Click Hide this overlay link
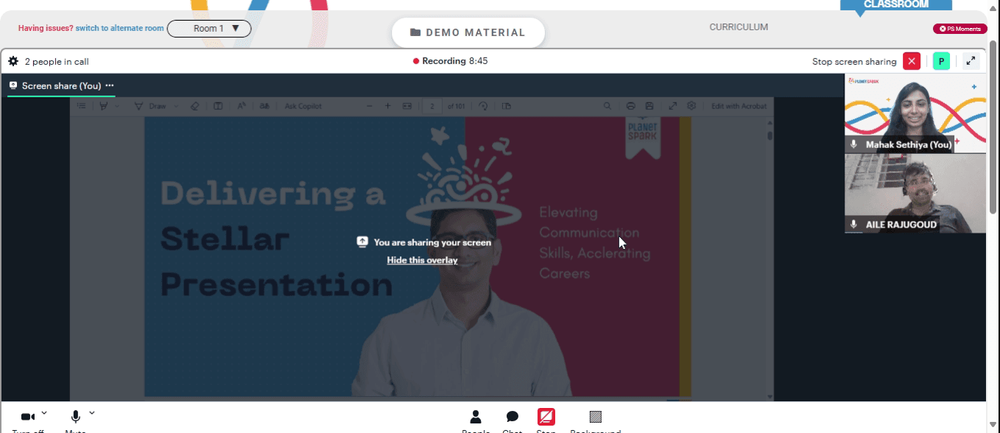 422,260
